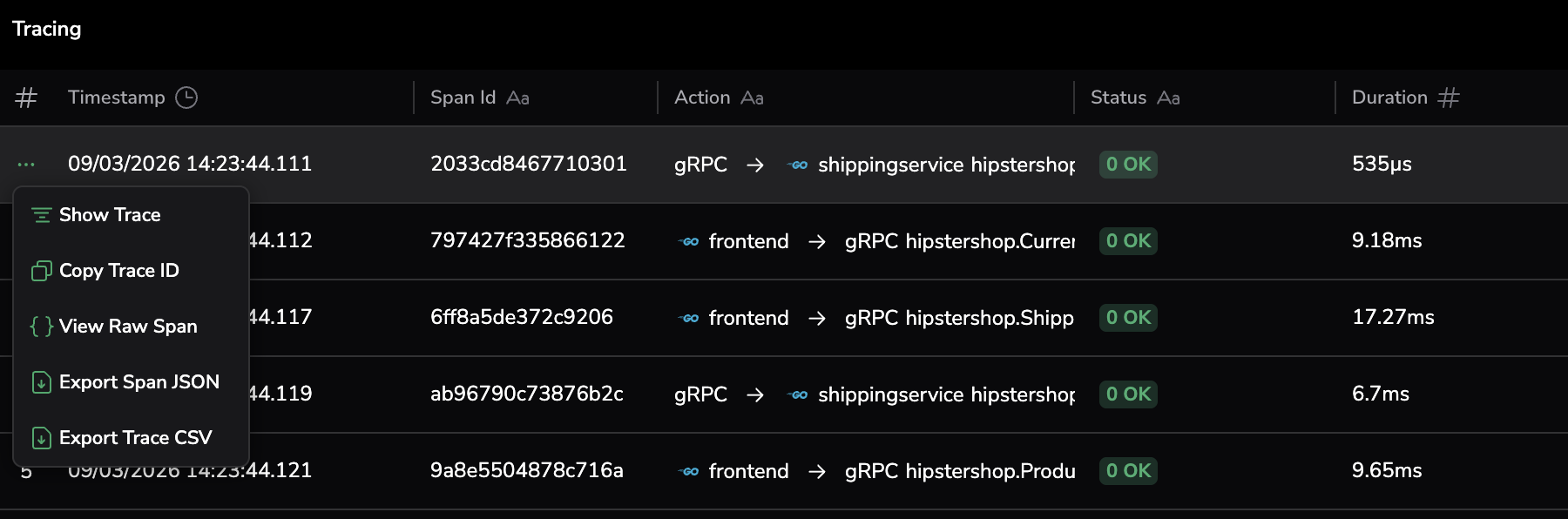Click 0 OK status badge in first row
1568x519 pixels.
coord(1128,165)
